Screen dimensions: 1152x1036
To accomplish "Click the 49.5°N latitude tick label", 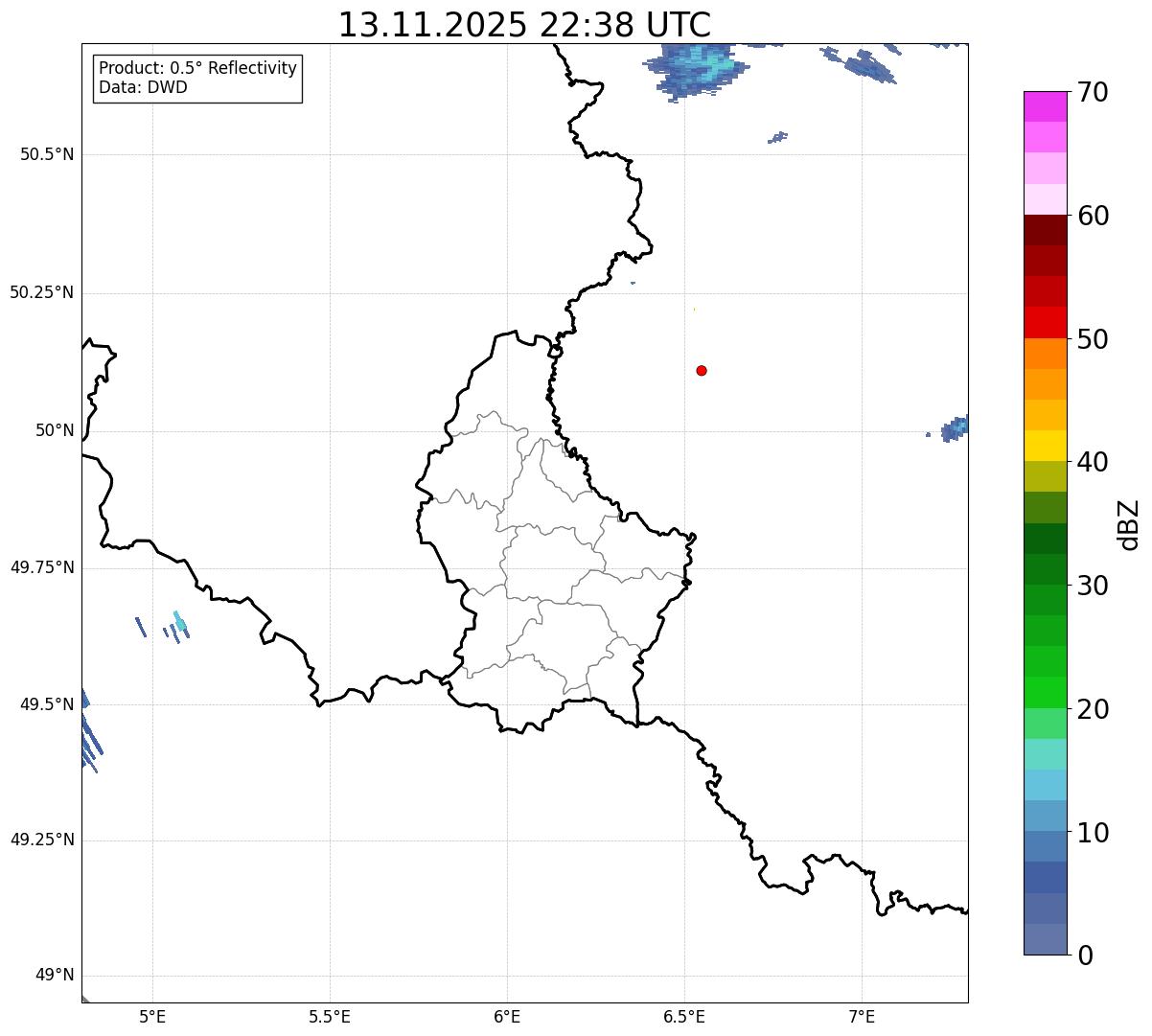I will 47,704.
